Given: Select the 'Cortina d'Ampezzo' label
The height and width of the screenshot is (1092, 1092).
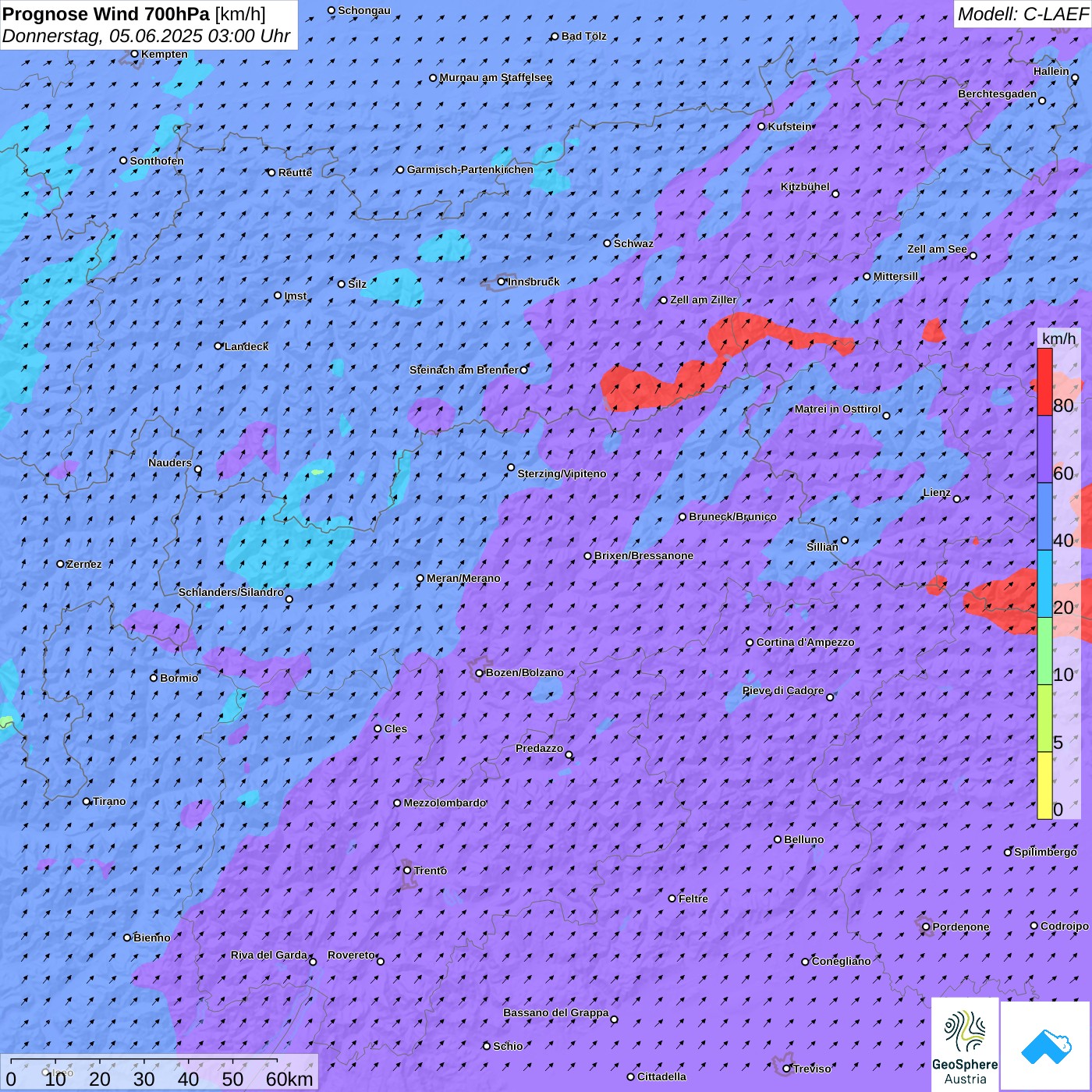Looking at the screenshot, I should tap(805, 642).
